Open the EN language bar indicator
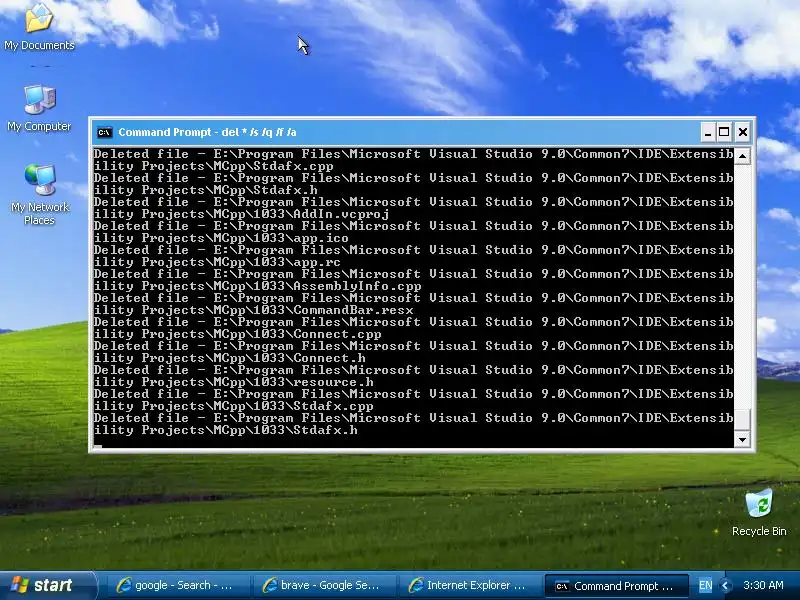 [705, 586]
